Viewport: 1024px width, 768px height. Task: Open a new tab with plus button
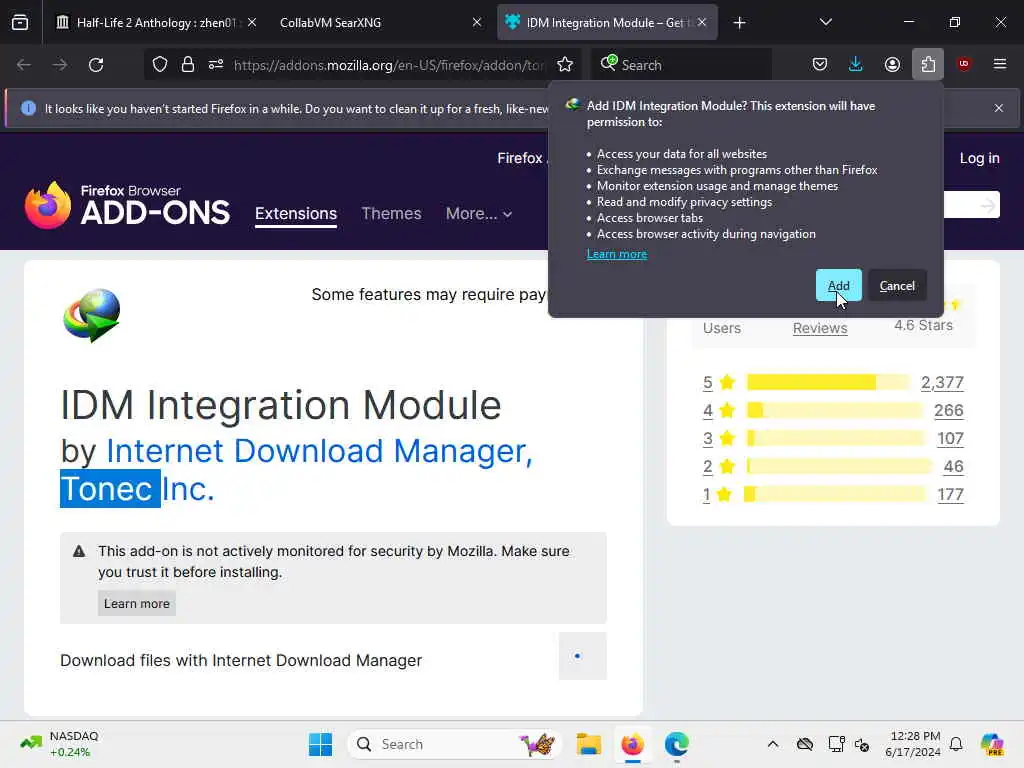[x=739, y=23]
